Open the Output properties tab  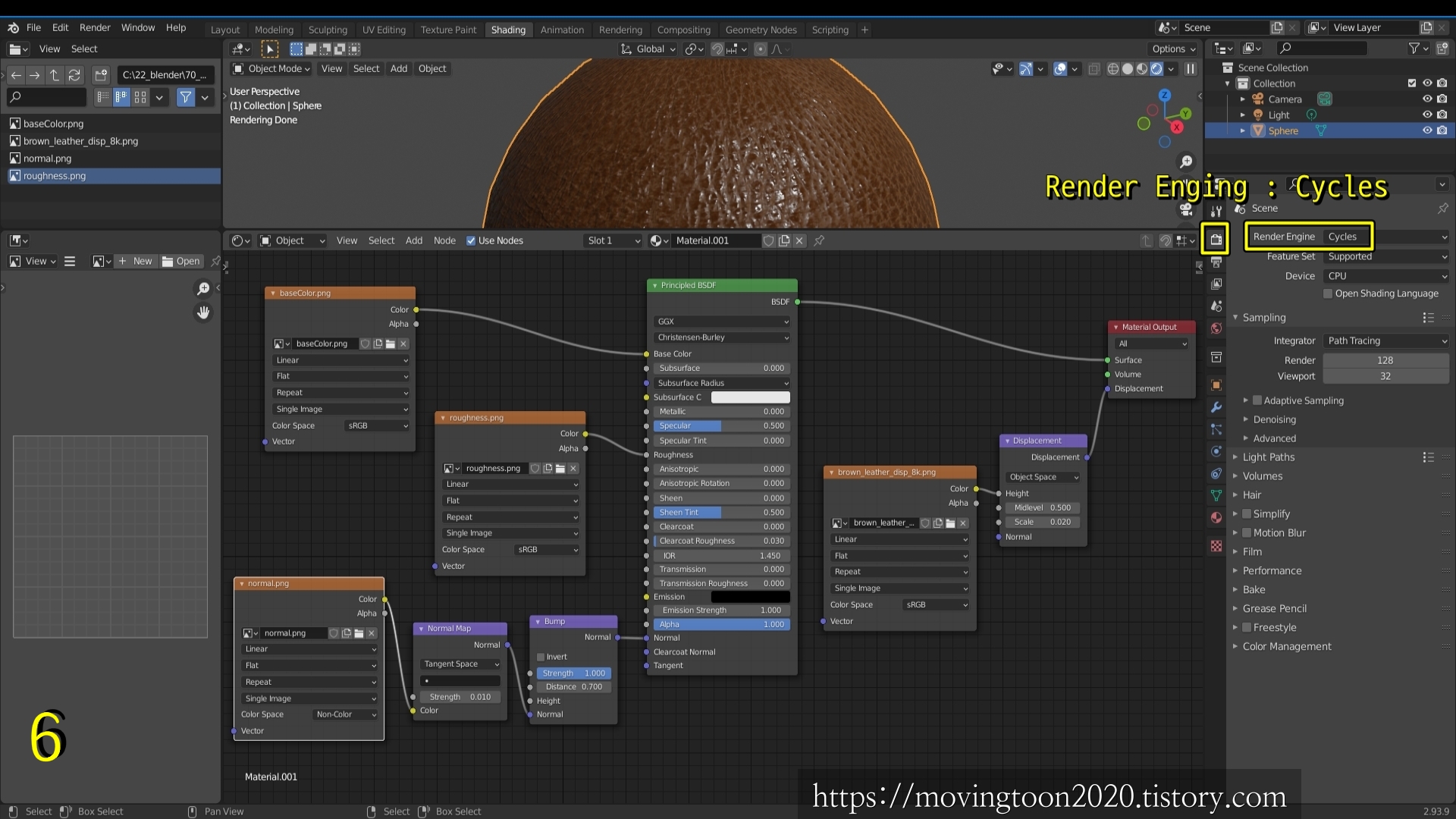click(x=1216, y=262)
